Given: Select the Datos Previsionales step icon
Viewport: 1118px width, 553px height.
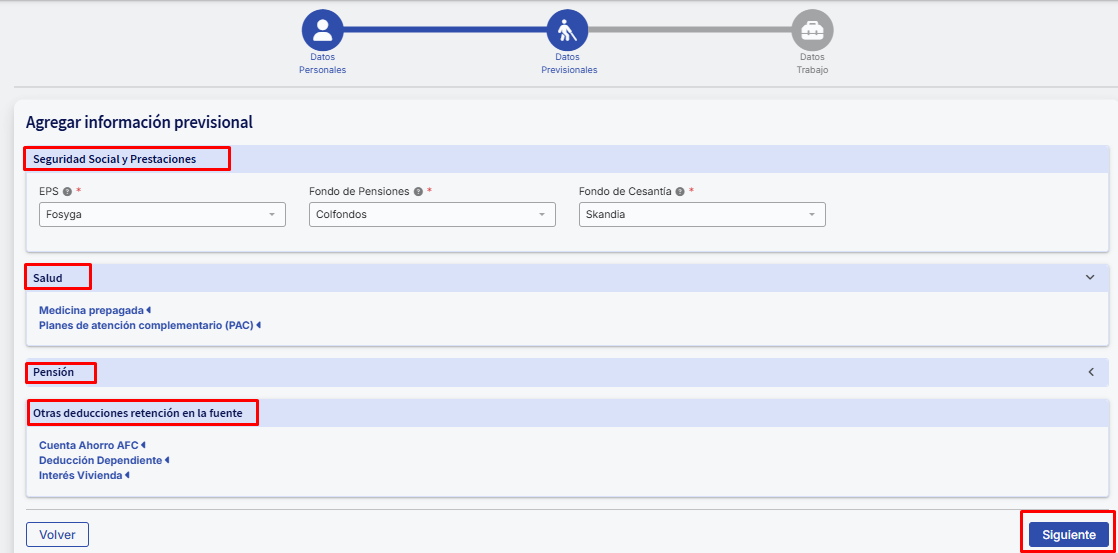Looking at the screenshot, I should coord(568,30).
